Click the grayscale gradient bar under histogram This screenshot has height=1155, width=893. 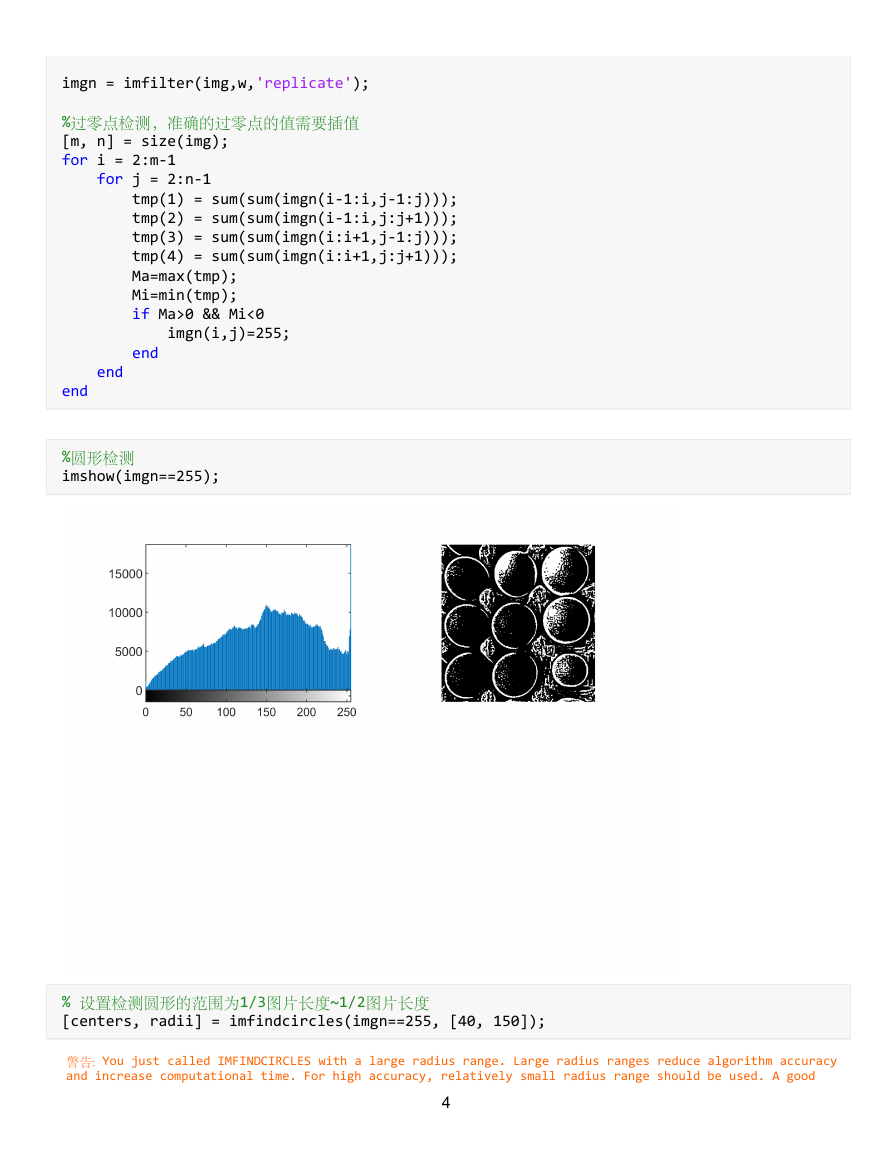coord(248,695)
